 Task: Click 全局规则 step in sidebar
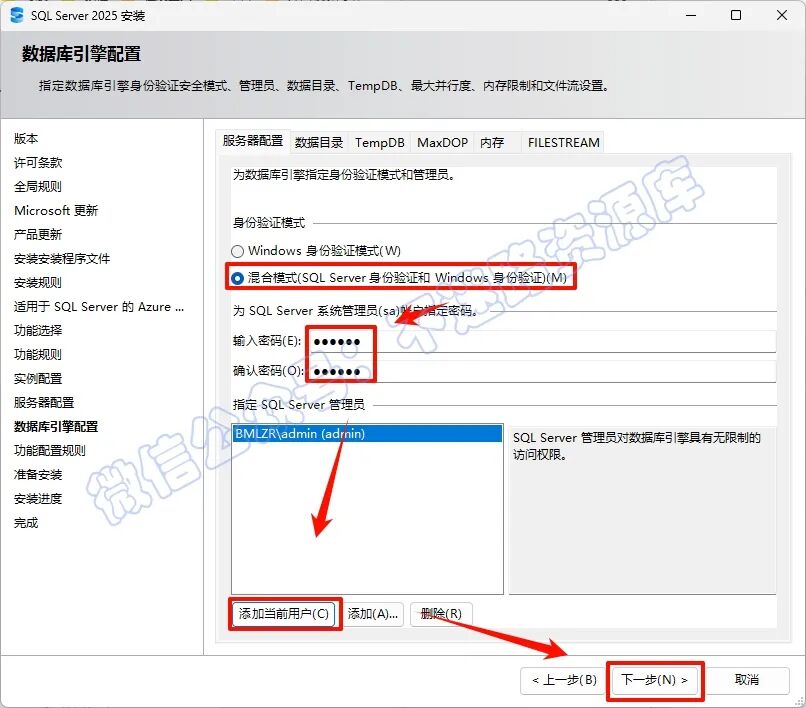tap(38, 187)
